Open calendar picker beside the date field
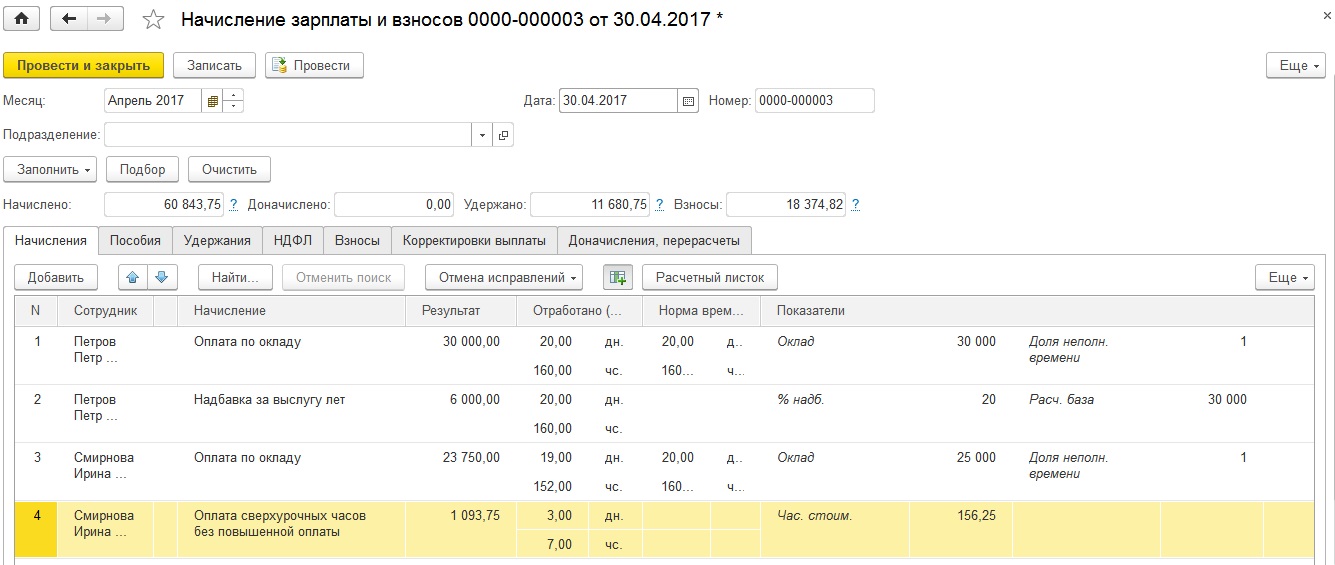 (x=688, y=101)
